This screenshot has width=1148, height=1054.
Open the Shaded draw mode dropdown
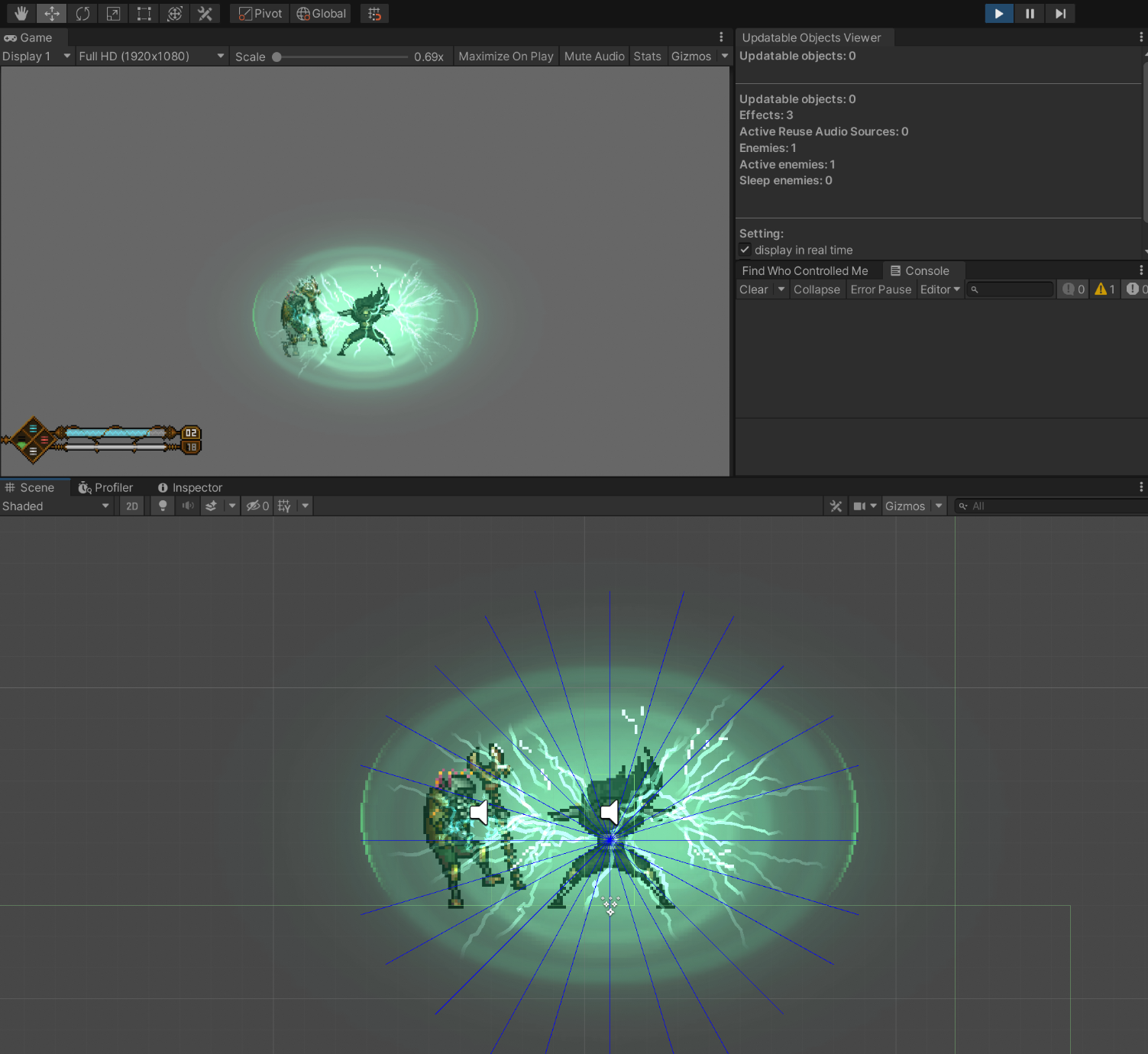click(x=56, y=506)
